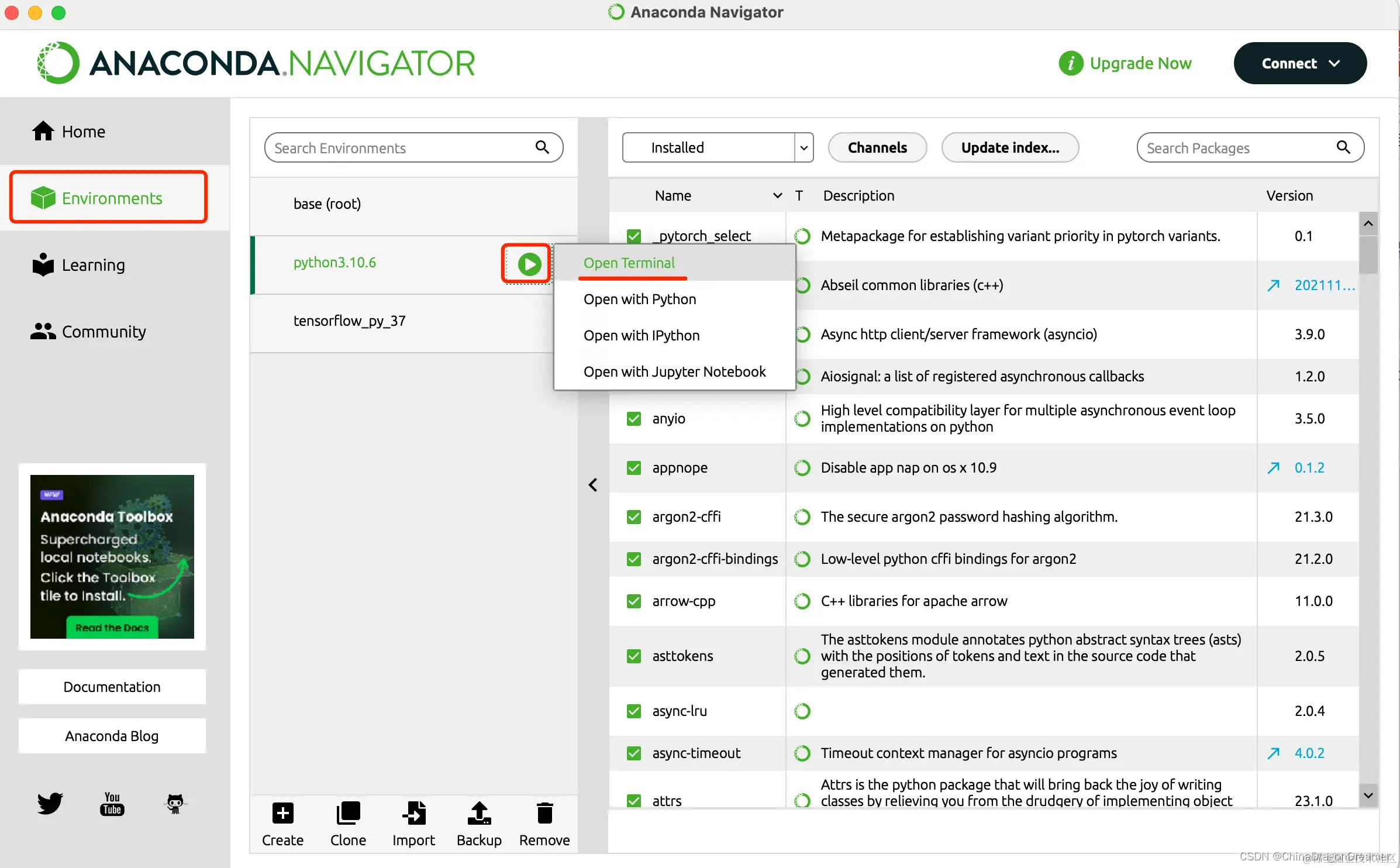Screen dimensions: 1400x868
Task: Open the YouTube icon link
Action: pos(112,804)
